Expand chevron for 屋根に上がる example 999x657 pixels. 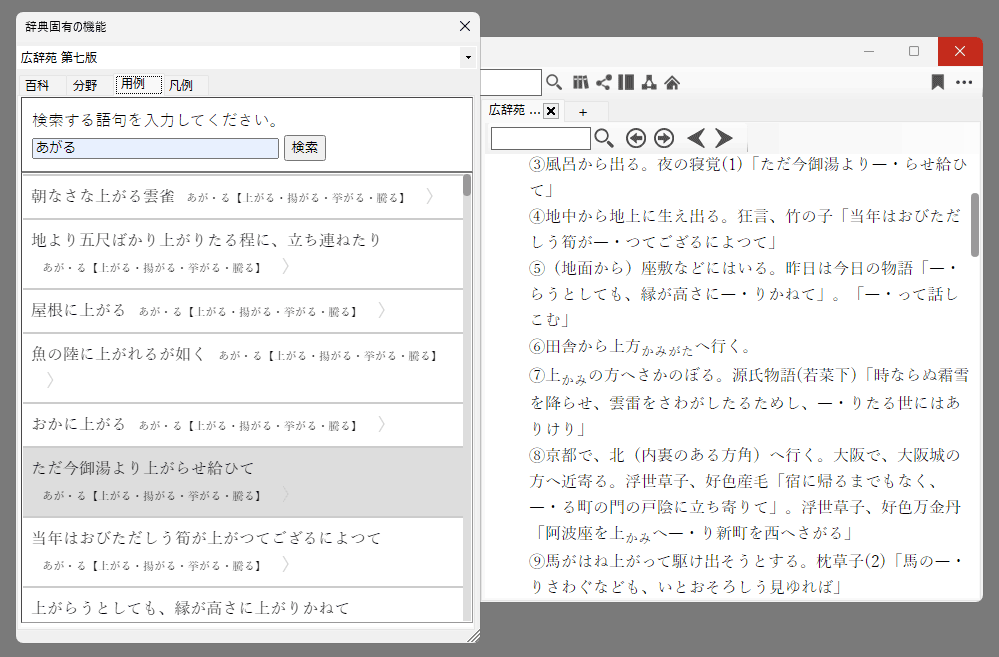click(x=381, y=310)
